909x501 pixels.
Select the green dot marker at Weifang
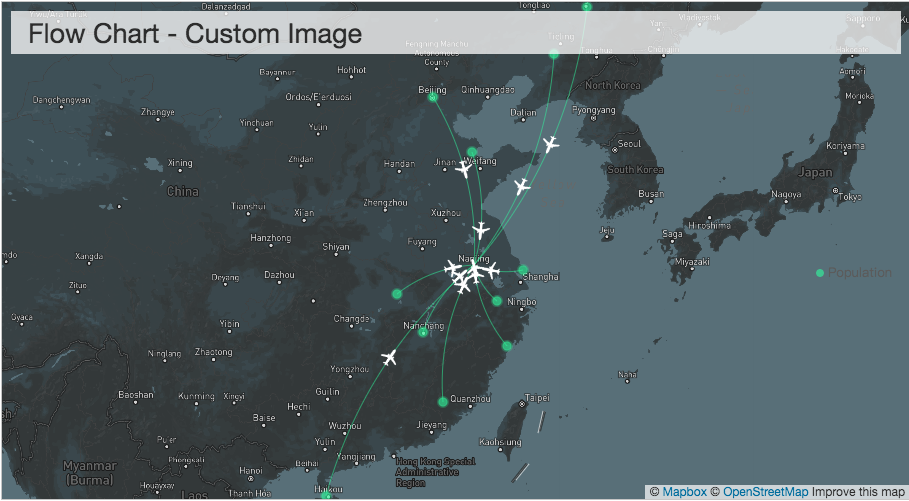click(x=472, y=152)
